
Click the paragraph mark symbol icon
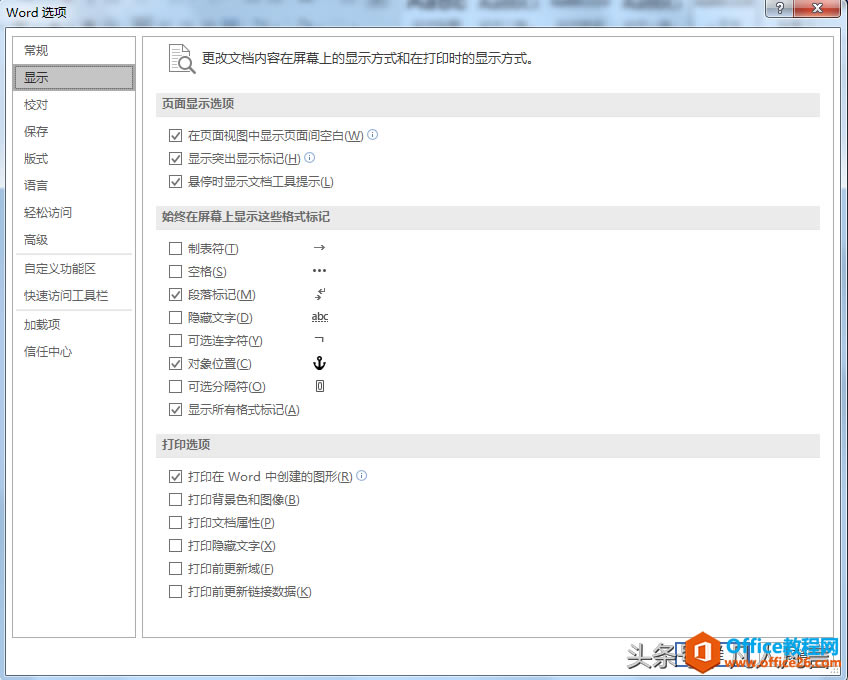coord(320,294)
